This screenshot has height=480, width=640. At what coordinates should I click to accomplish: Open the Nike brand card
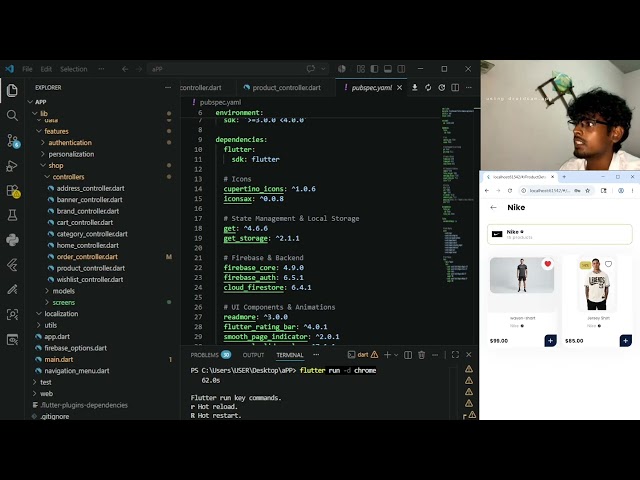point(560,234)
